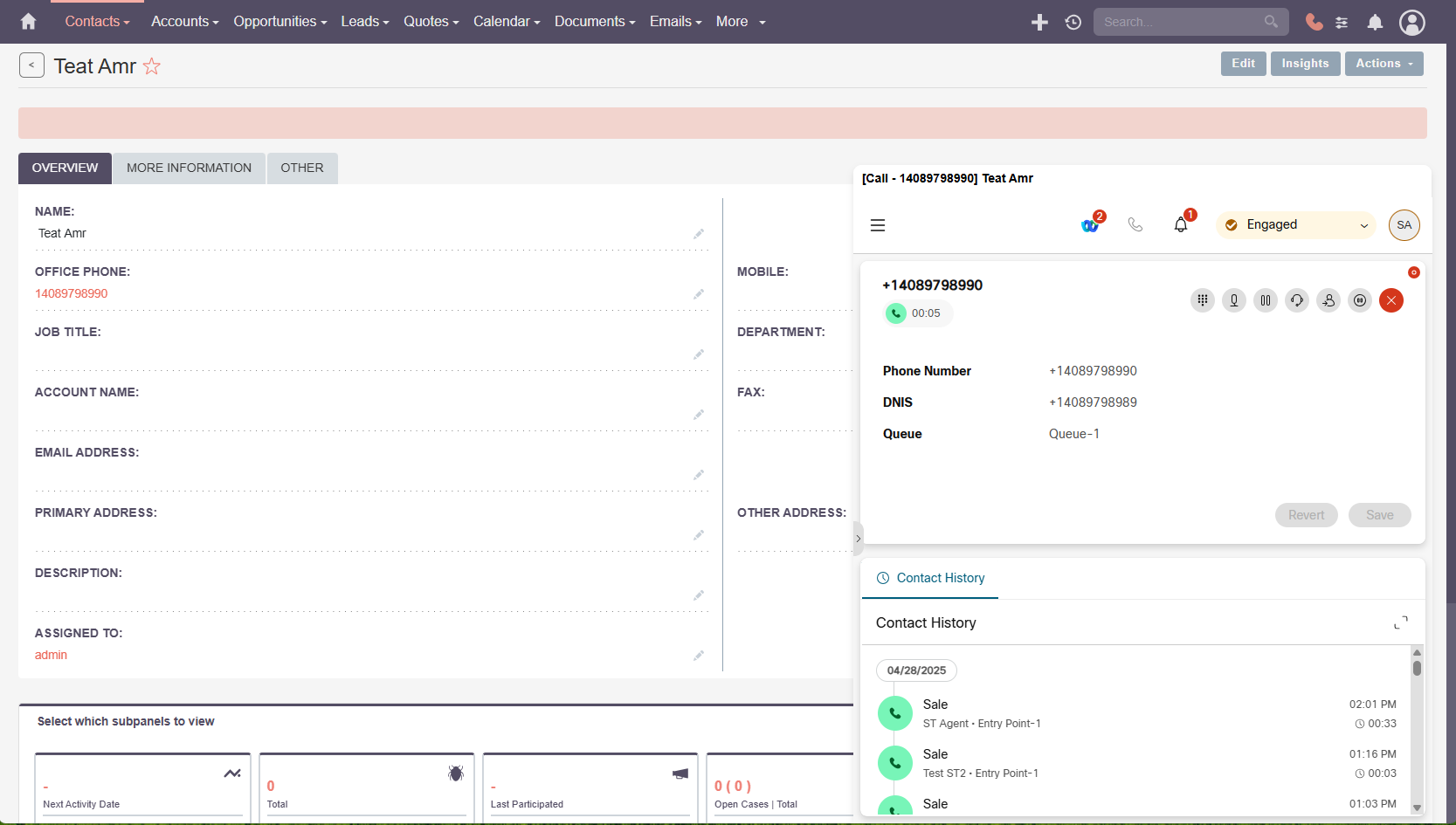Switch to the MORE INFORMATION tab
Screen dimensions: 1456x825
(189, 168)
